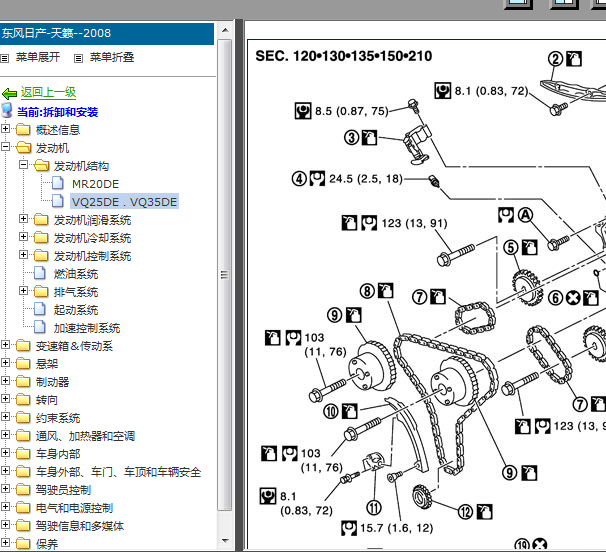
Task: Select the 保养 tree item
Action: (47, 544)
